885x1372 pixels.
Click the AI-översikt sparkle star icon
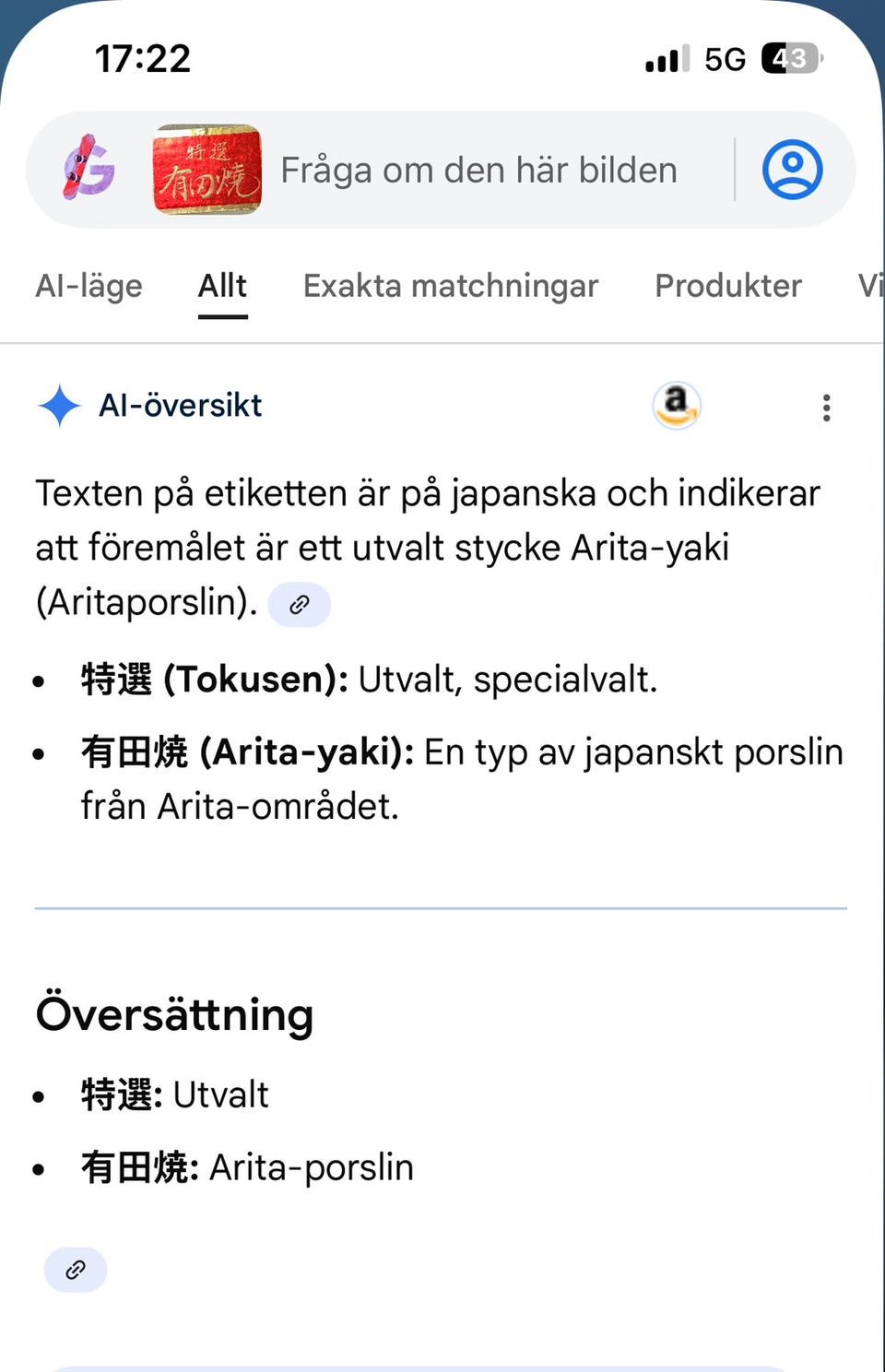click(60, 406)
